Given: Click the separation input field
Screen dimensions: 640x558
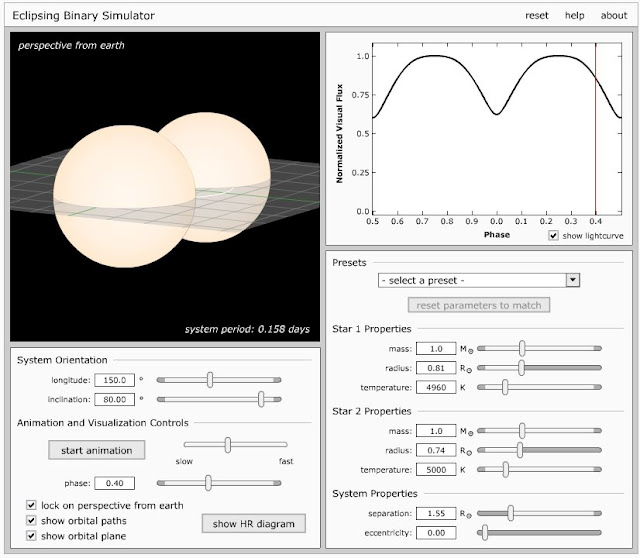Looking at the screenshot, I should (x=436, y=513).
